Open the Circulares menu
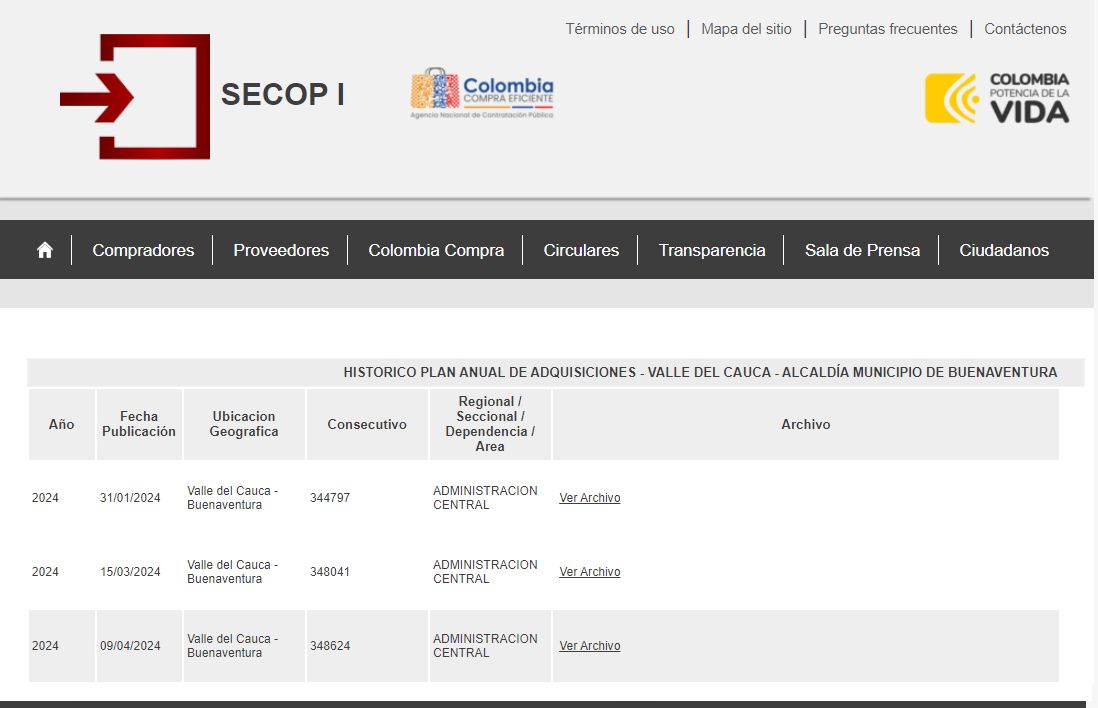 click(x=581, y=250)
